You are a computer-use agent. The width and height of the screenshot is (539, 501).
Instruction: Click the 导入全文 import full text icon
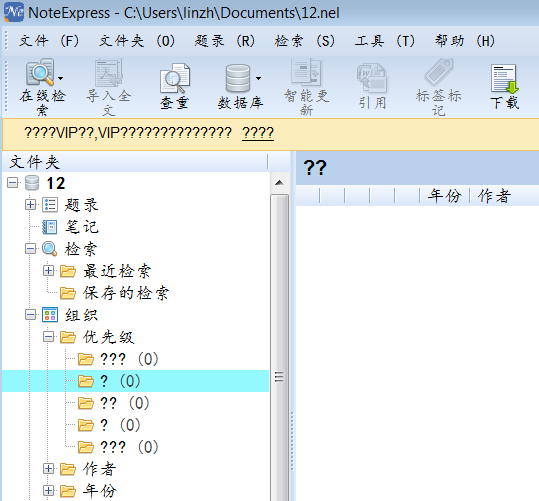pos(108,73)
